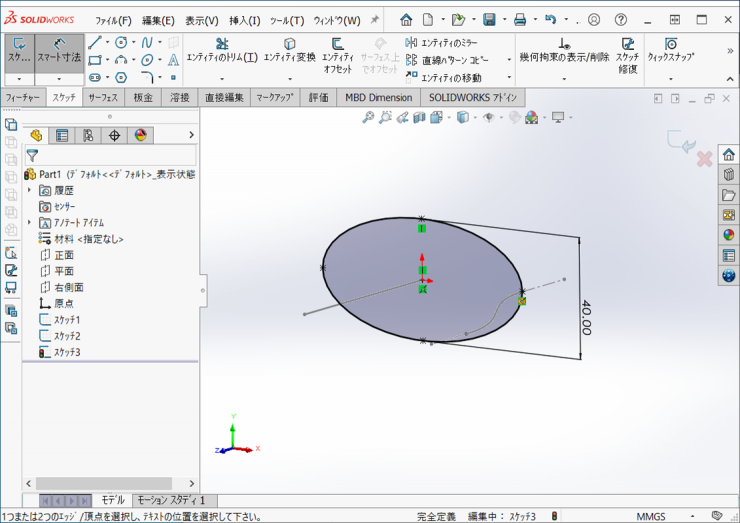Screen dimensions: 740x523
Task: Select スケッチ3 in the feature tree
Action: point(67,352)
